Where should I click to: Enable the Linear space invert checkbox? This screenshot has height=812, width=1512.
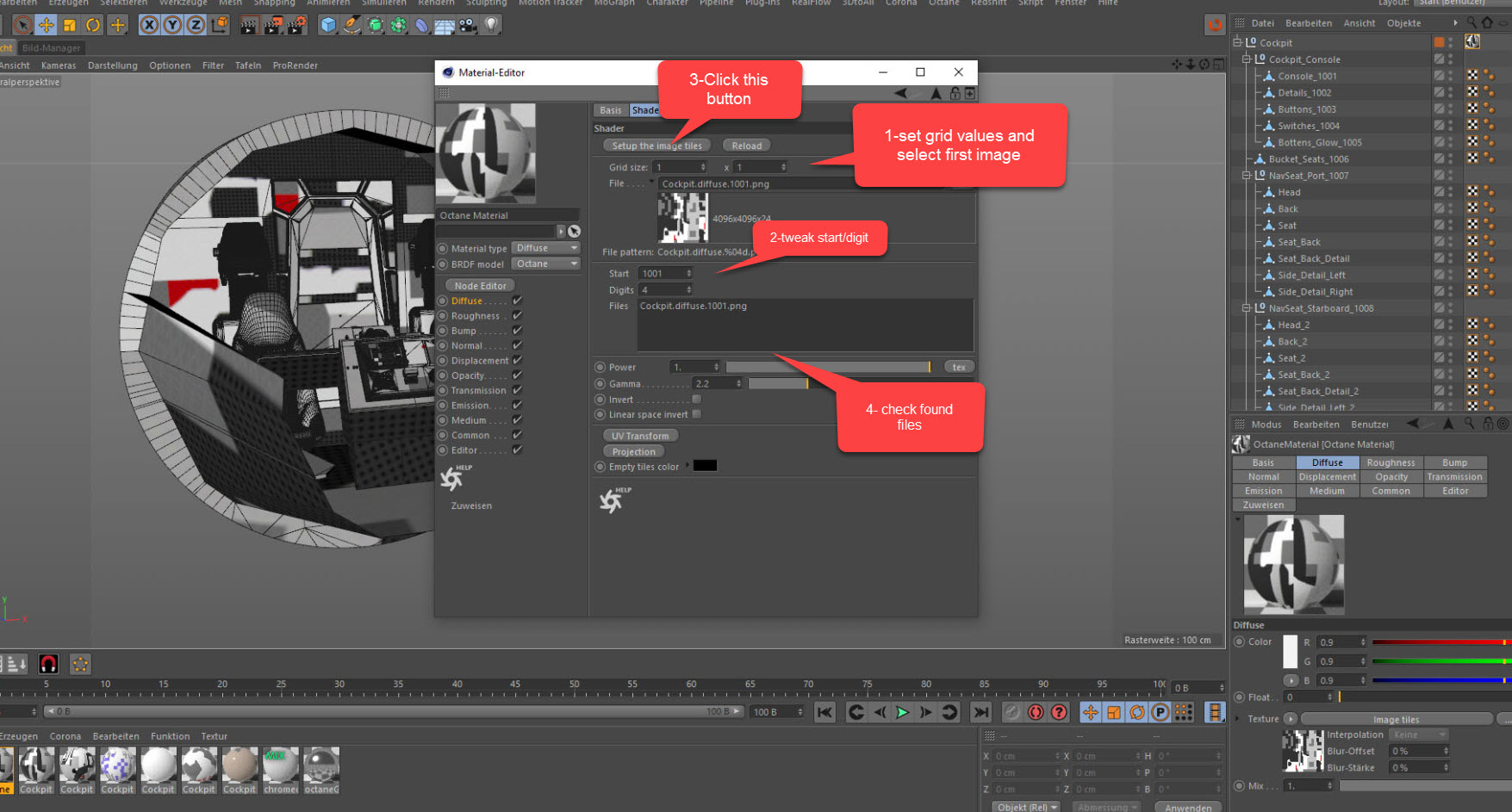[696, 414]
